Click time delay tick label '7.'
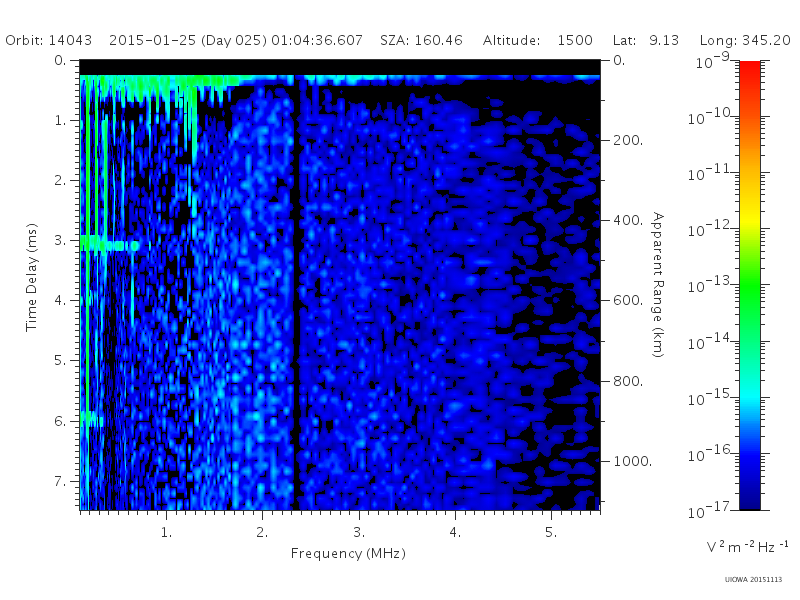The width and height of the screenshot is (800, 600). (x=60, y=481)
